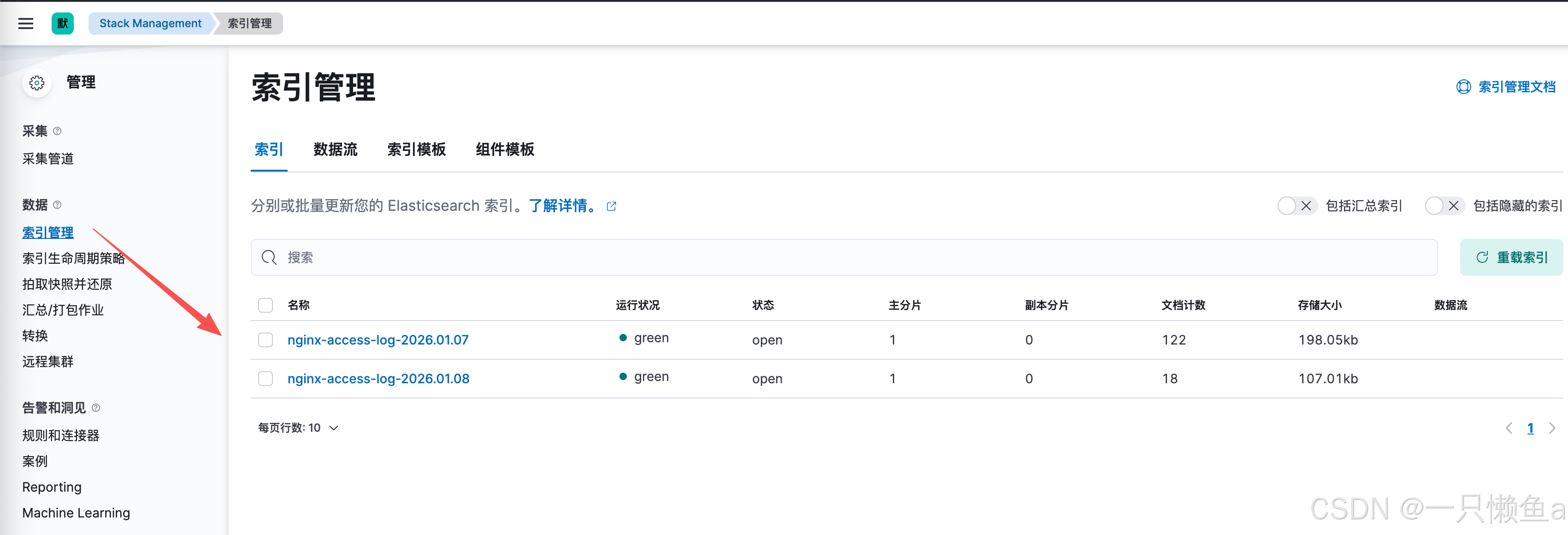
Task: Tick the select-all checkbox in table header
Action: click(x=265, y=305)
